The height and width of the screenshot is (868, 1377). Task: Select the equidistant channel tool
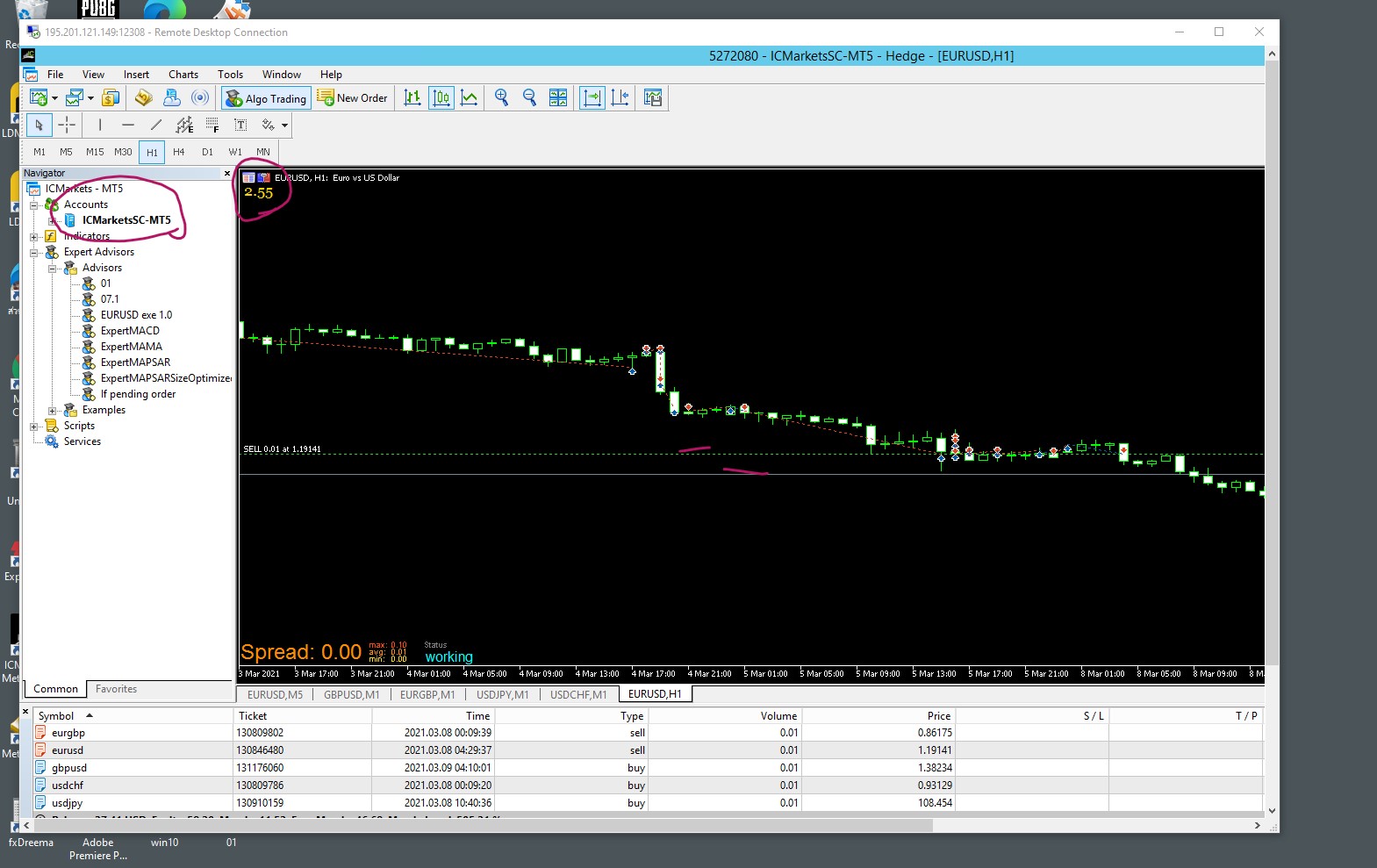(x=184, y=126)
